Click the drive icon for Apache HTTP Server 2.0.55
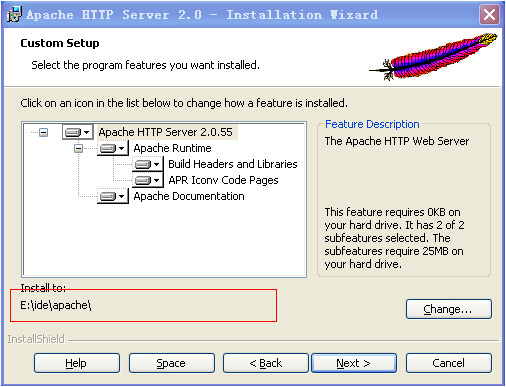 pyautogui.click(x=73, y=132)
